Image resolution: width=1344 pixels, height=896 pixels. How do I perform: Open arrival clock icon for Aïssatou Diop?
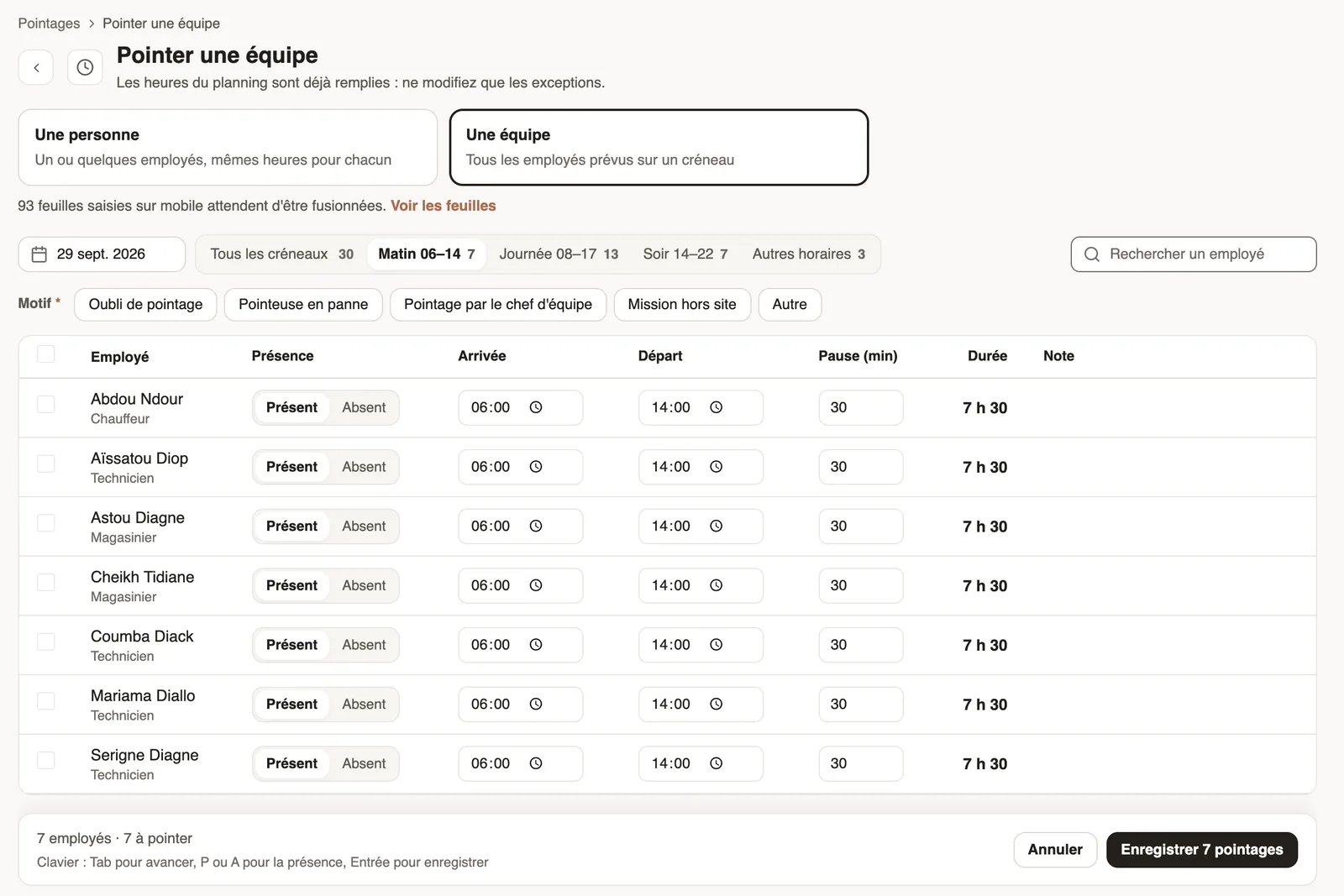pyautogui.click(x=536, y=467)
